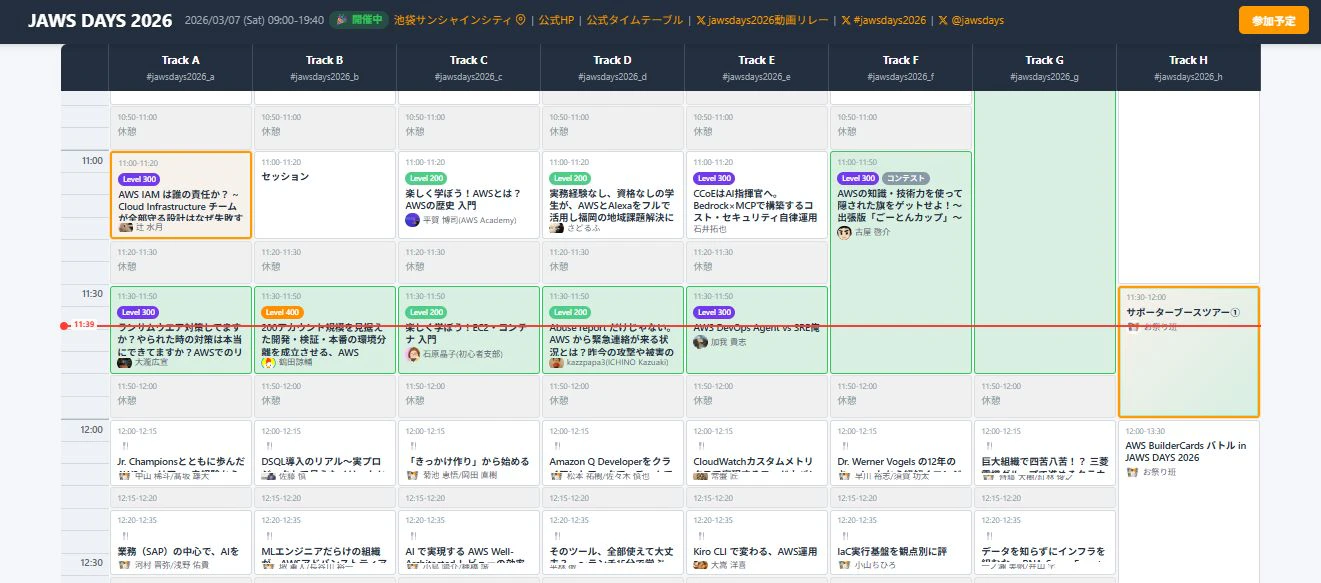Image resolution: width=1321 pixels, height=583 pixels.
Task: Open the Dr. Werner Vogels の12年の session
Action: pos(901,453)
